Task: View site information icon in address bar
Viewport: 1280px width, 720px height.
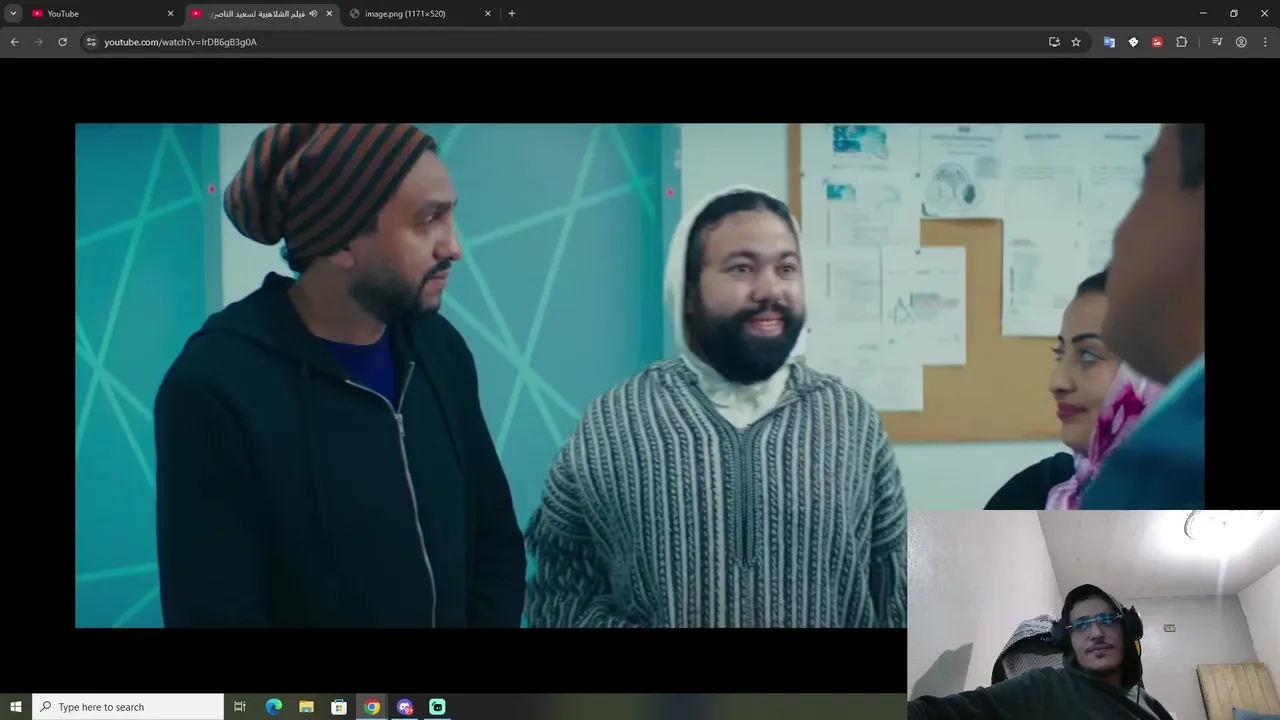Action: coord(91,42)
